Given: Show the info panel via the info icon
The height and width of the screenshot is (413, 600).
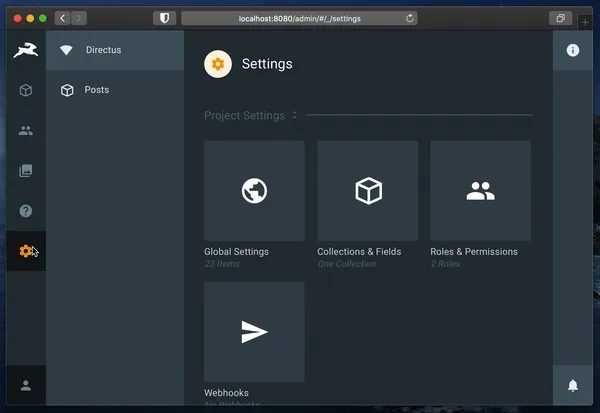Looking at the screenshot, I should coord(573,50).
